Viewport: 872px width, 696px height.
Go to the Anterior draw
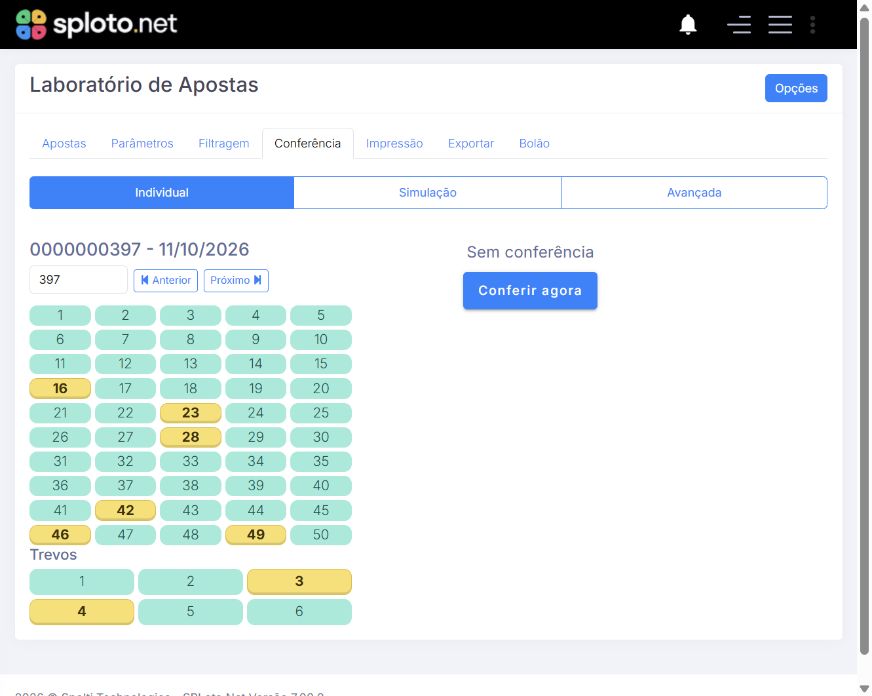[x=166, y=280]
